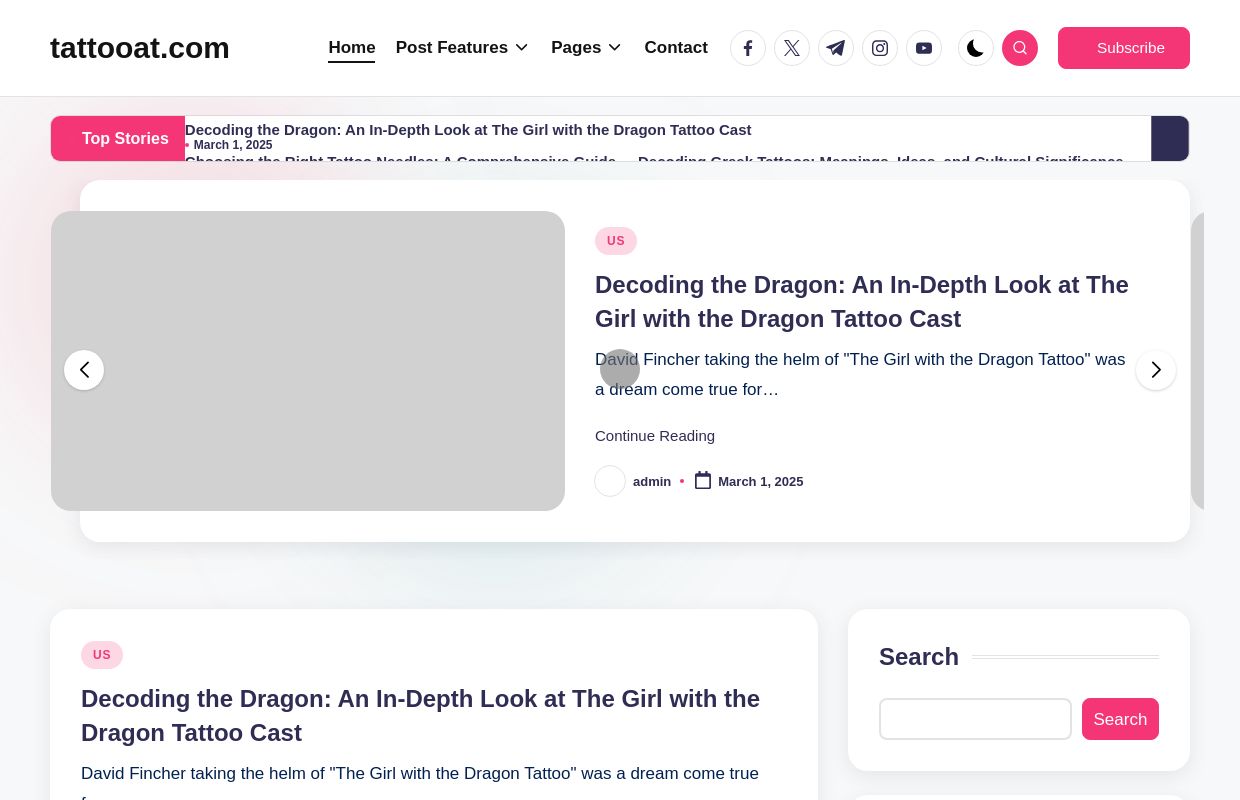Click the slider excerpt starting "David Fincher taking the helm"
Viewport: 1240px width, 800px height.
(x=860, y=374)
